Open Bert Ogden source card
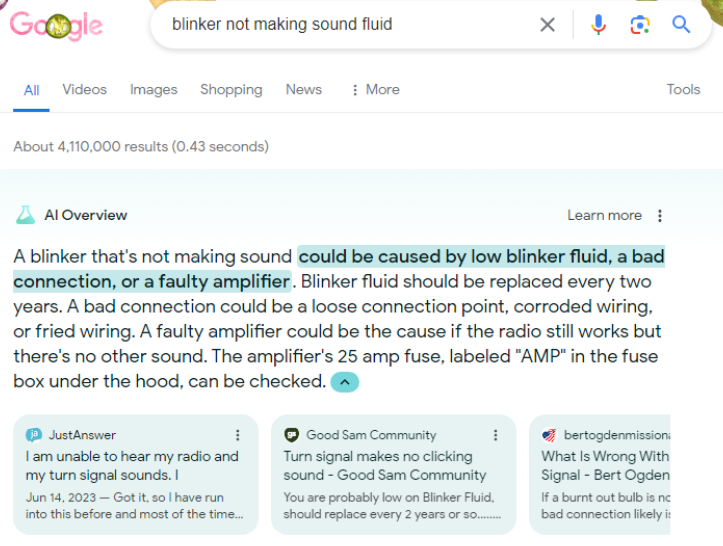 [600, 475]
